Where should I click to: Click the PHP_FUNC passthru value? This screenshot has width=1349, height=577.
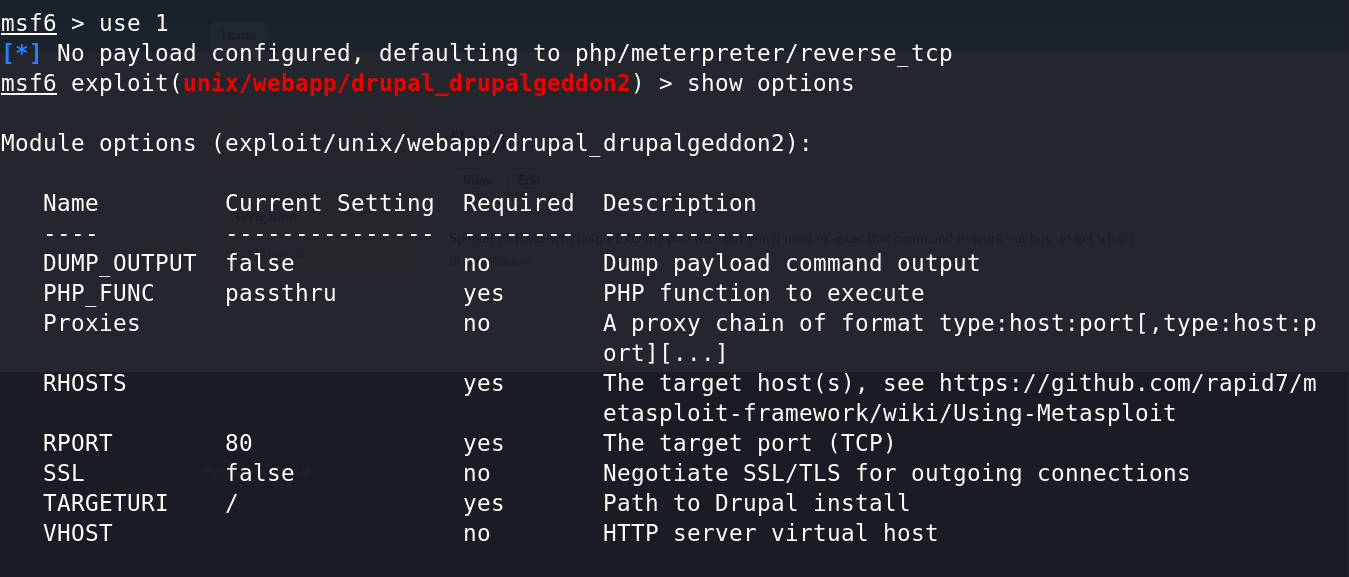281,293
